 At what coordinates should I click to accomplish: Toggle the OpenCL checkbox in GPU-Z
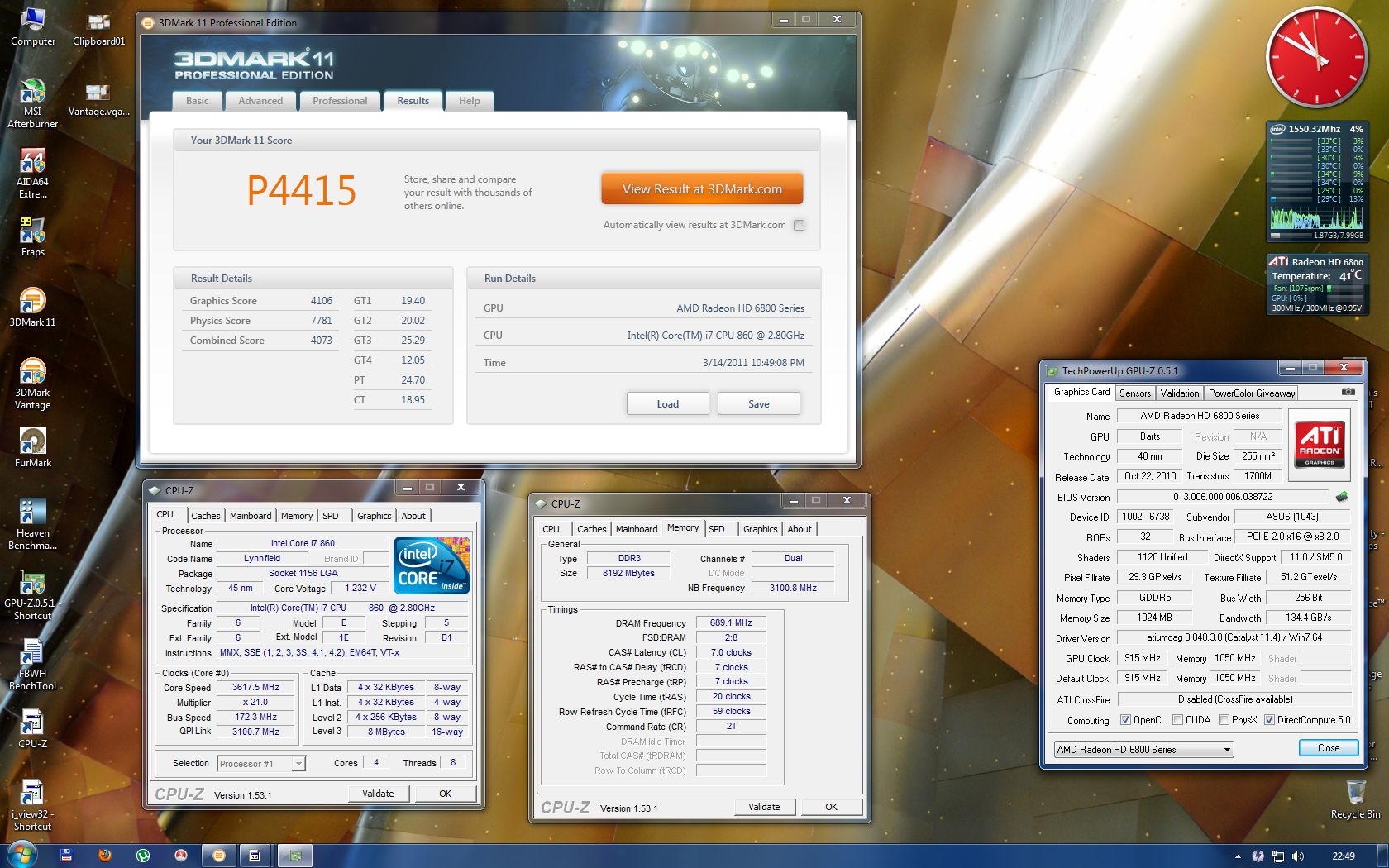1125,720
